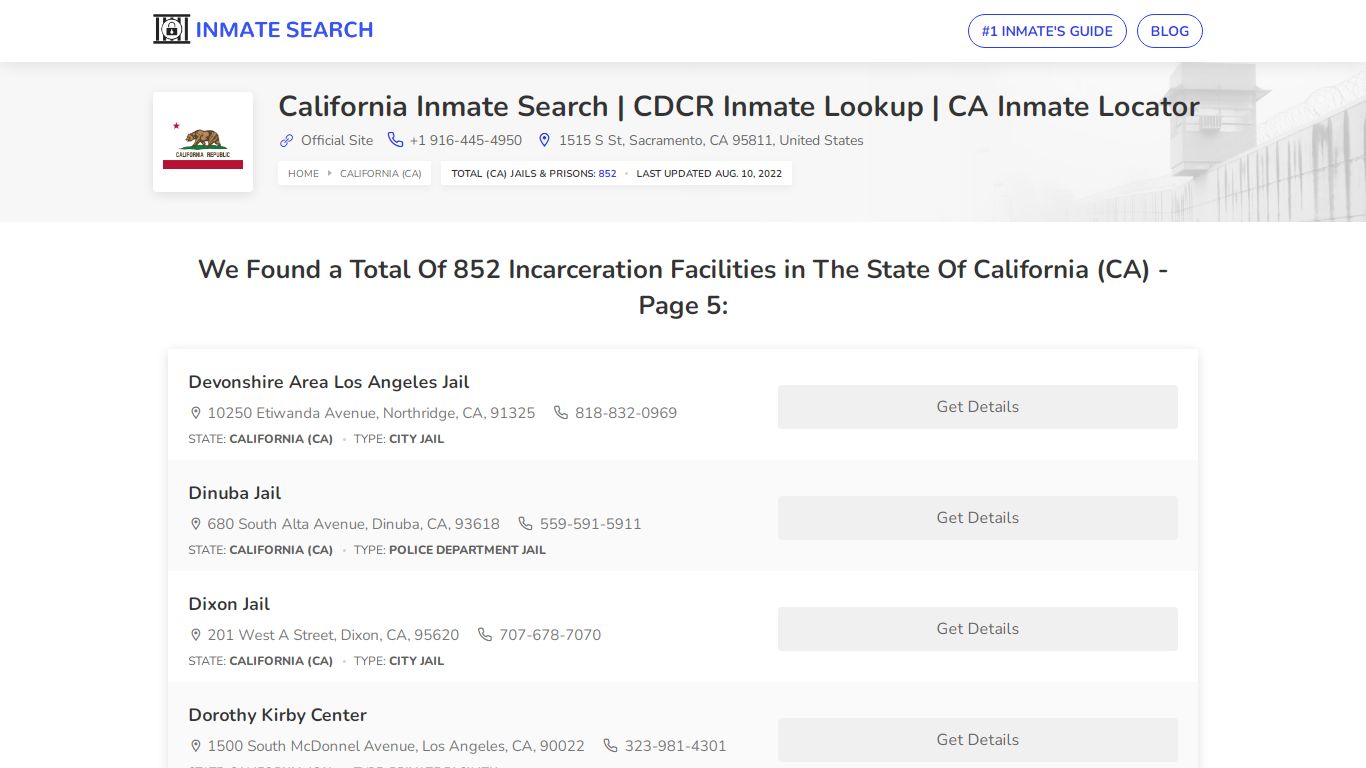Click the phone icon next to 559-591-5911
This screenshot has height=768, width=1366.
coord(526,524)
